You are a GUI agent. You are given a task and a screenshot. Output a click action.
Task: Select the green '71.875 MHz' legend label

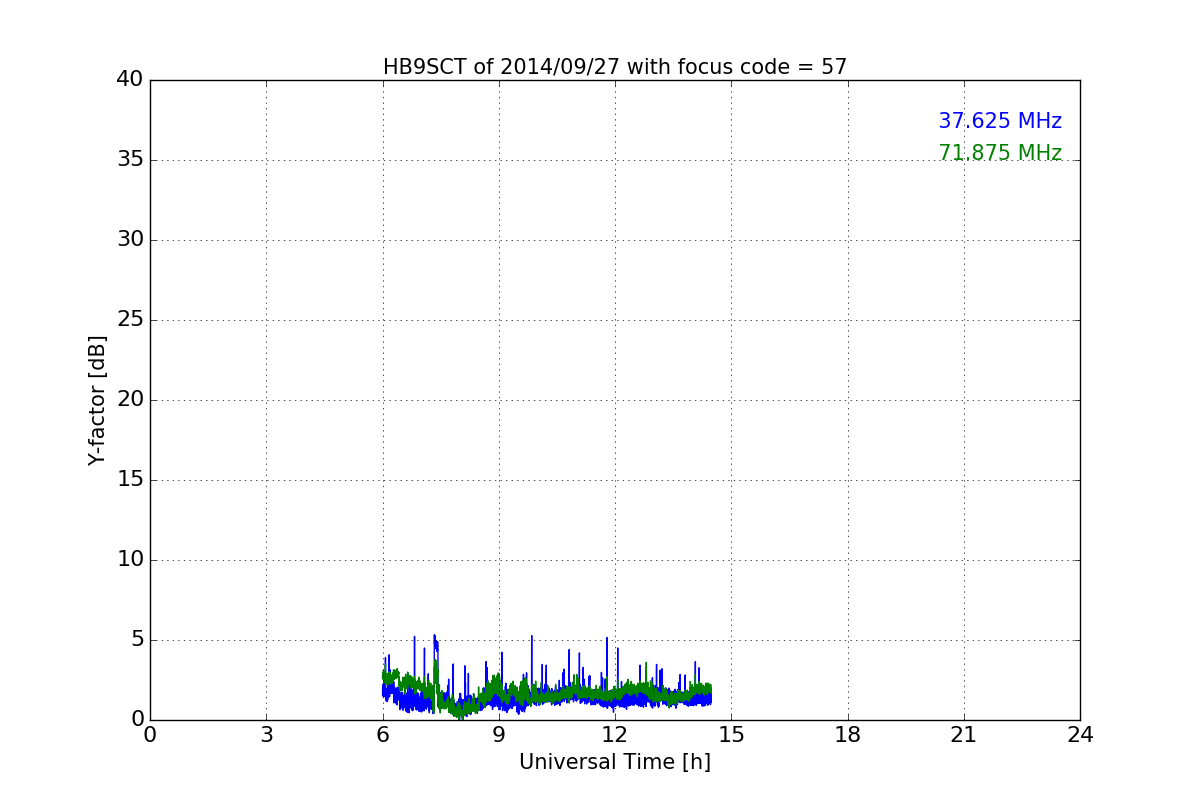click(1000, 153)
